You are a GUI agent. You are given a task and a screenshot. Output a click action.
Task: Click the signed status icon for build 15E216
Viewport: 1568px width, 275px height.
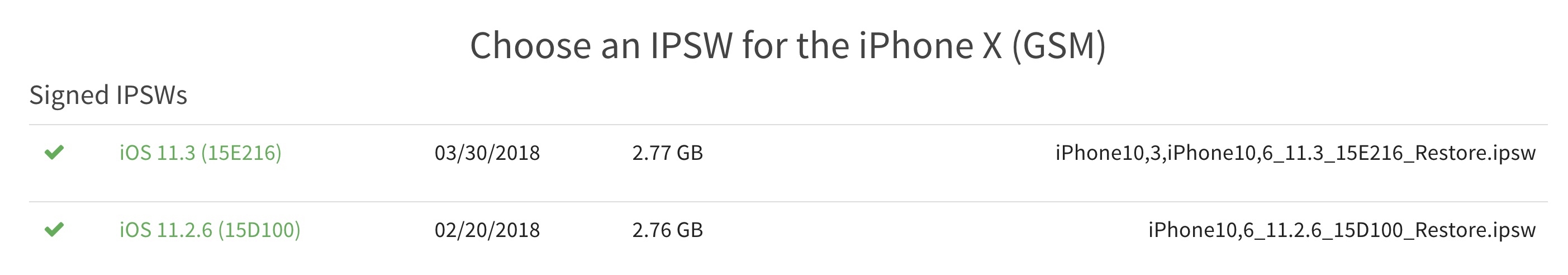pyautogui.click(x=54, y=152)
